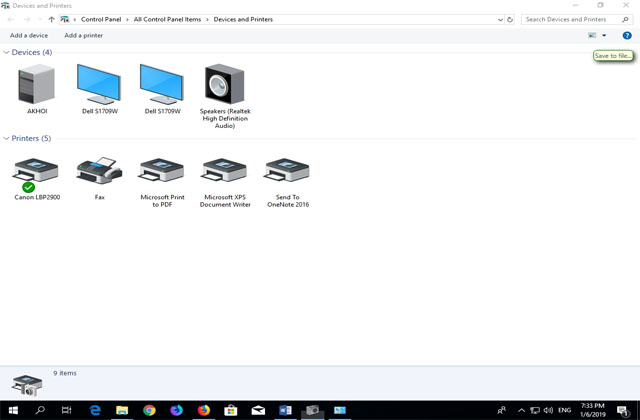Viewport: 640px width, 420px height.
Task: Open the network icon in system tray
Action: click(535, 410)
